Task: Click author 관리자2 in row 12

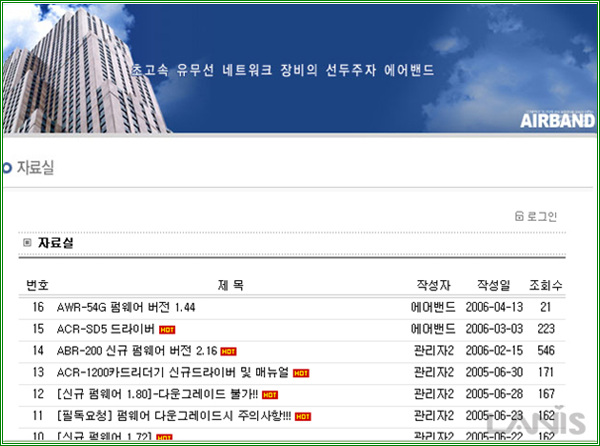Action: coord(434,394)
